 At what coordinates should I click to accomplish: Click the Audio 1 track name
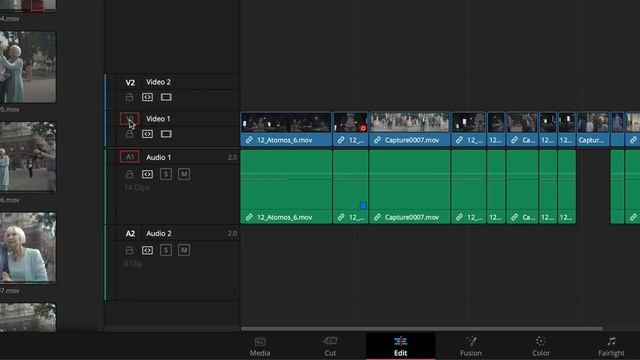158,157
